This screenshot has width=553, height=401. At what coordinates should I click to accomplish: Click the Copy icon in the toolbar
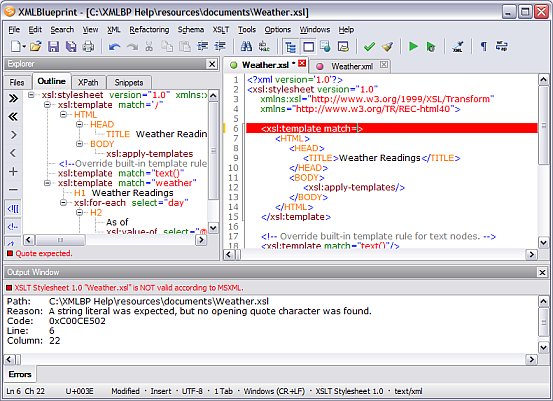pyautogui.click(x=167, y=46)
